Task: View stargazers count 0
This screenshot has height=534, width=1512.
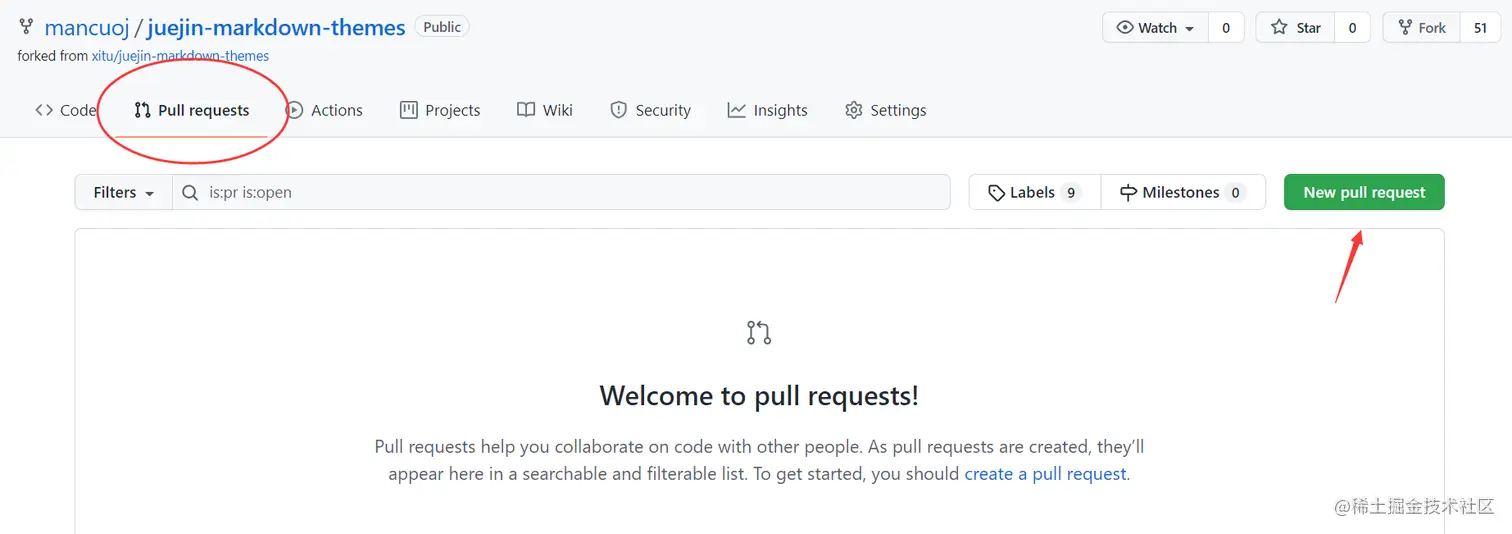Action: click(x=1352, y=28)
